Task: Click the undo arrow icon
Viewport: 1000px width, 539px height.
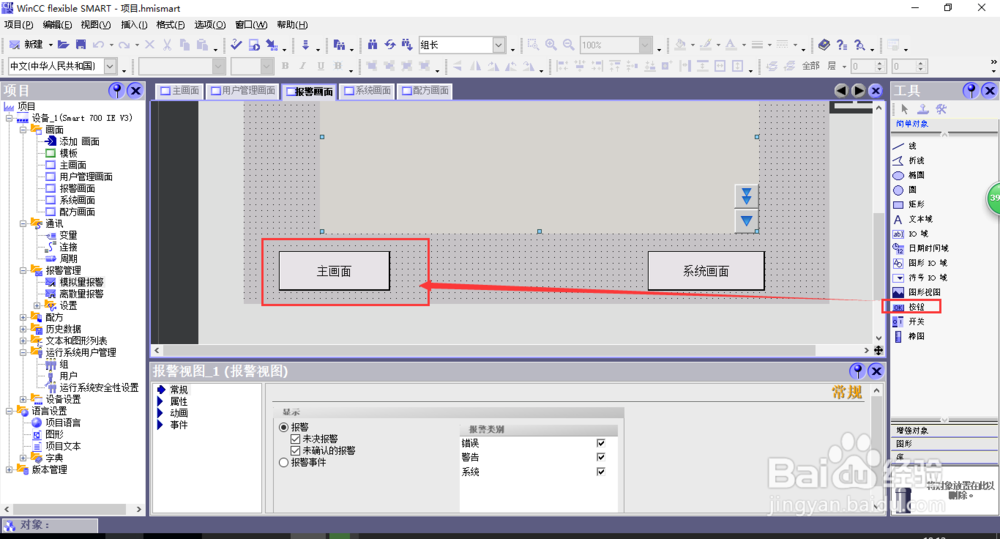Action: coord(98,45)
